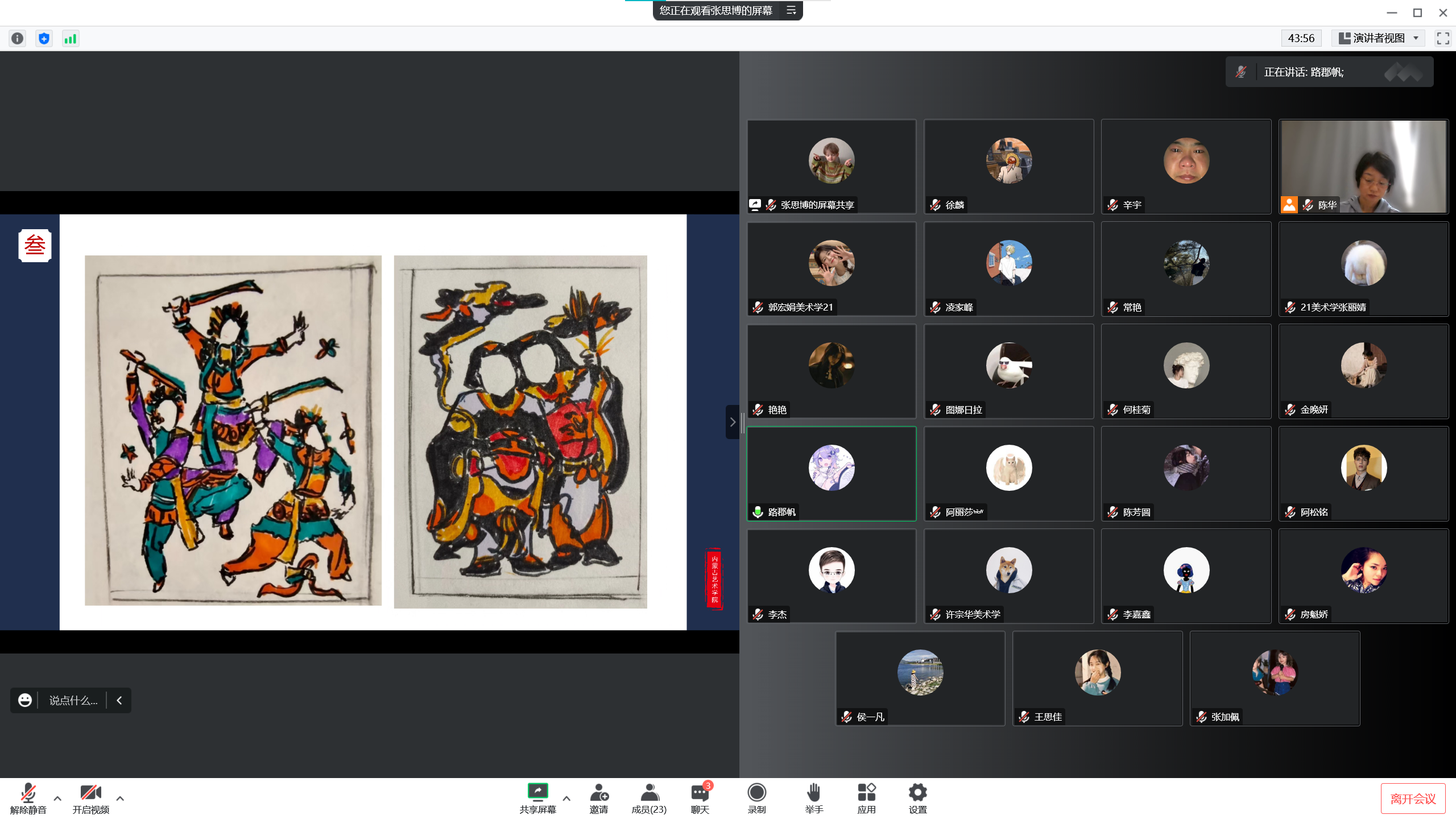Check the green network signal icon
Image resolution: width=1456 pixels, height=819 pixels.
[x=71, y=38]
